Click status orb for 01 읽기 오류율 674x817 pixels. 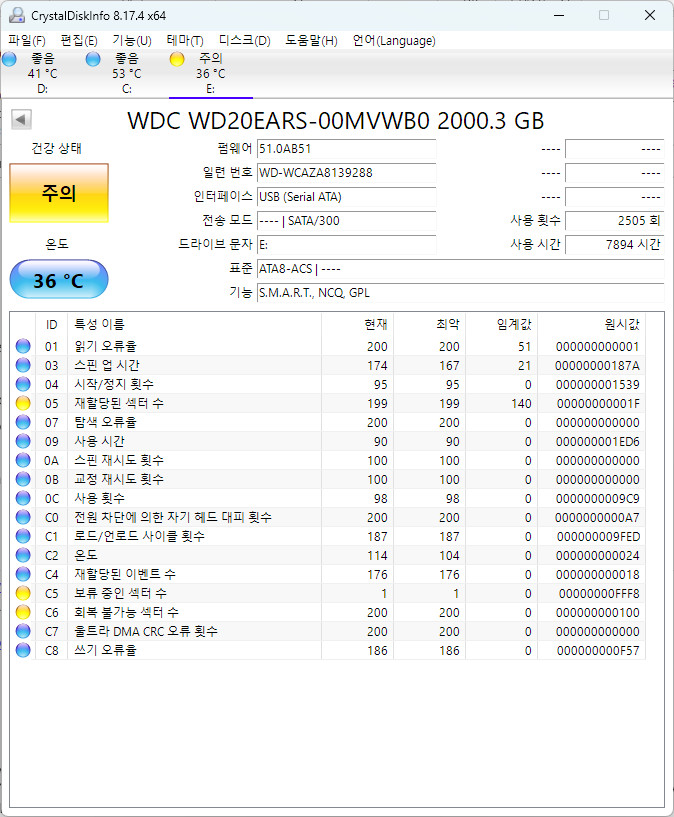[23, 346]
